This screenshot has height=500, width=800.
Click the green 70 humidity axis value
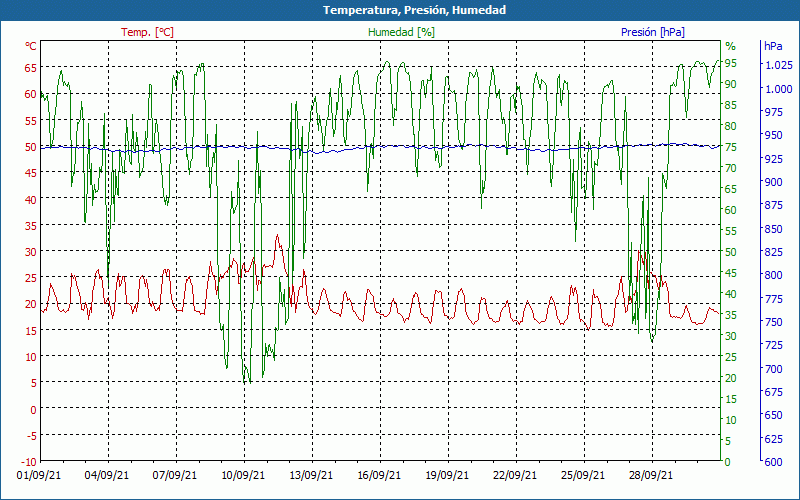pyautogui.click(x=730, y=168)
